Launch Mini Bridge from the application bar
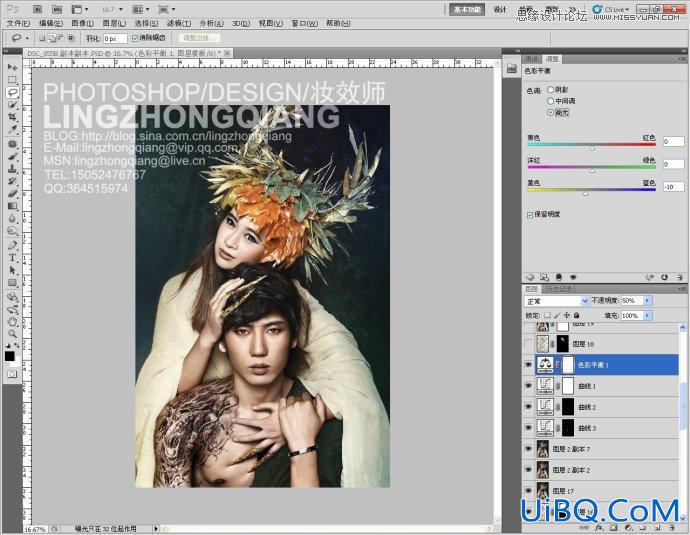690x535 pixels. point(57,9)
